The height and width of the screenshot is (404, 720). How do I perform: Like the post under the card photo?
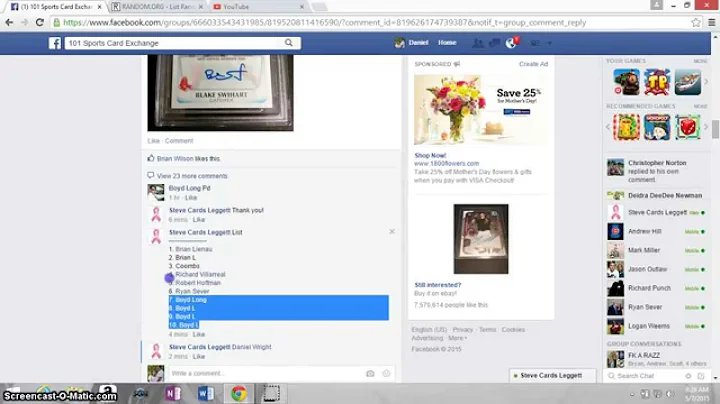point(153,141)
